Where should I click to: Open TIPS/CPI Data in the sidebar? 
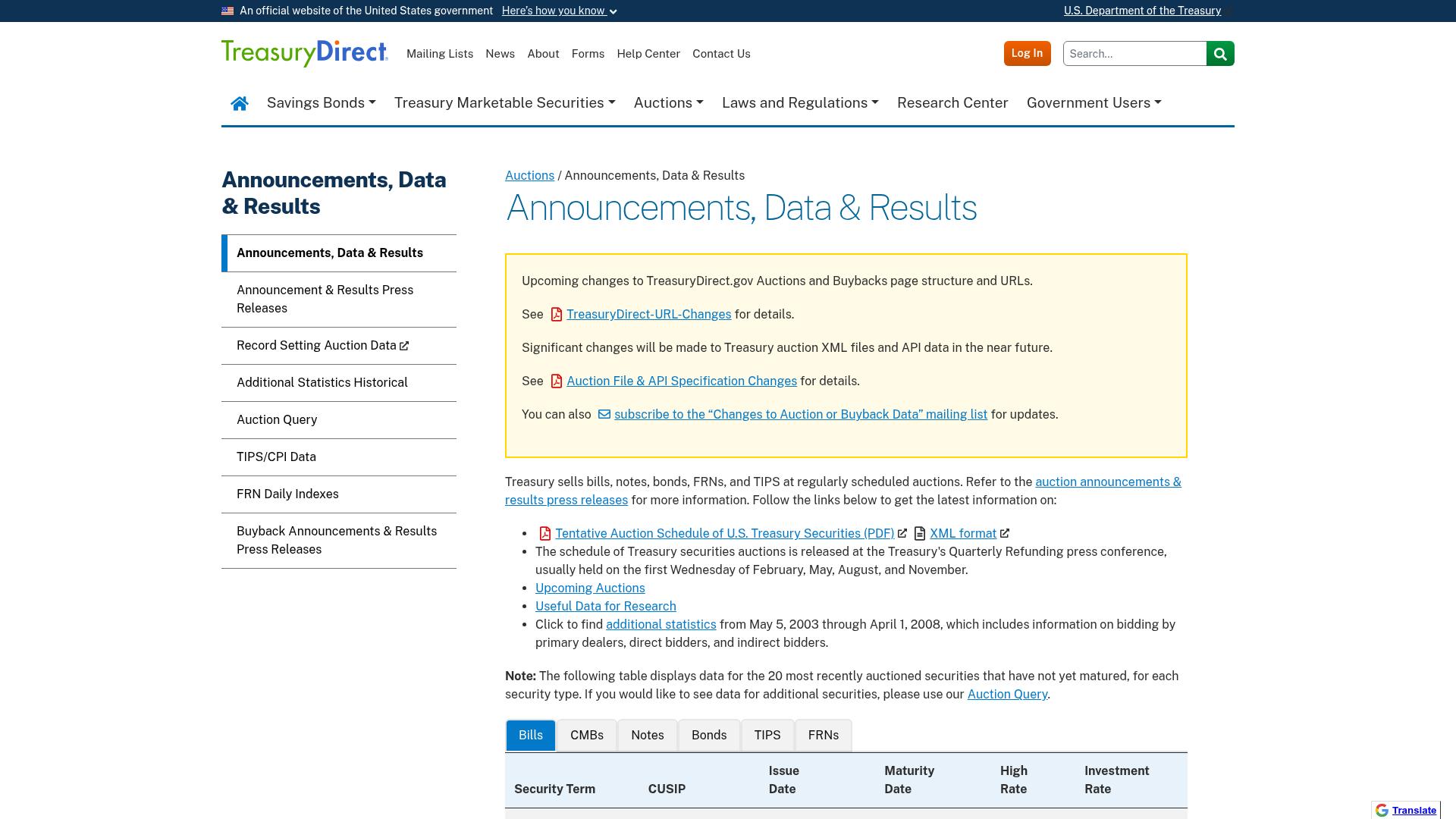point(339,457)
